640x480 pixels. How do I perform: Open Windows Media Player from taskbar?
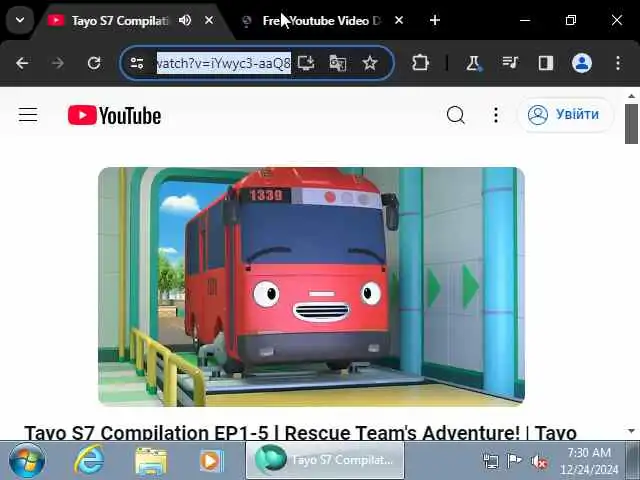[x=211, y=461]
